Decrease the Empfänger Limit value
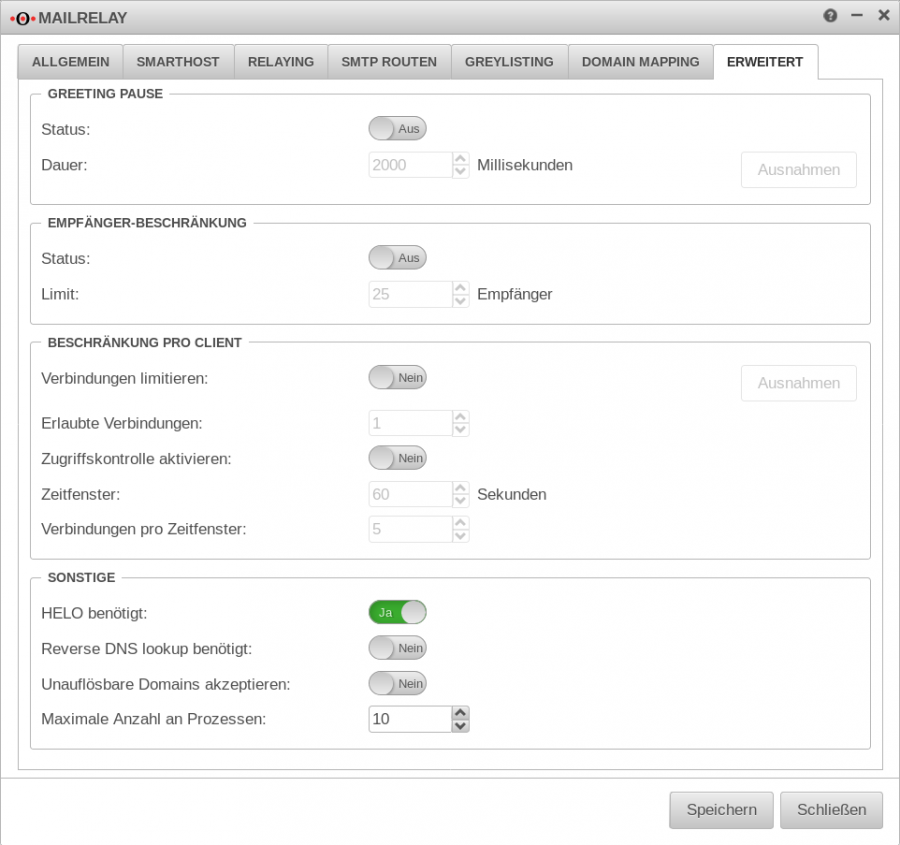Viewport: 900px width, 845px height. point(460,299)
